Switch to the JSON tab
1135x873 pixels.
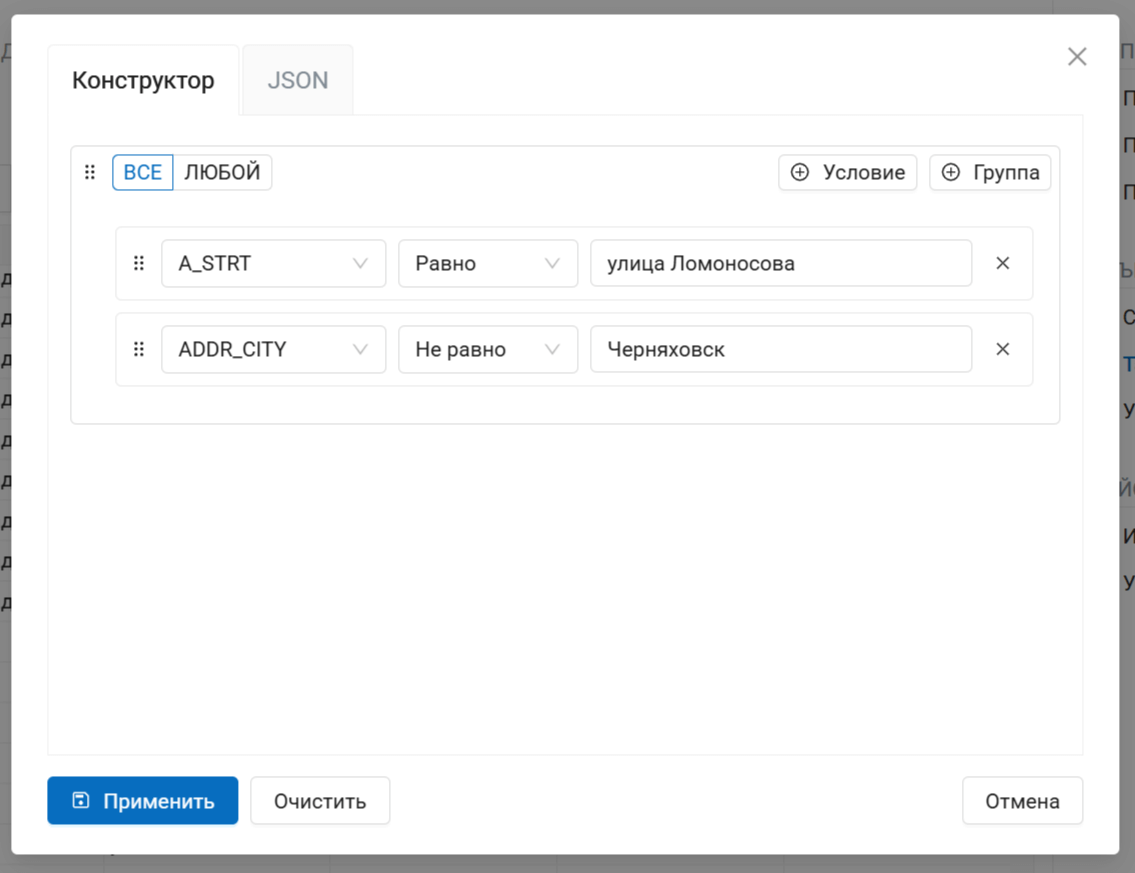point(297,81)
